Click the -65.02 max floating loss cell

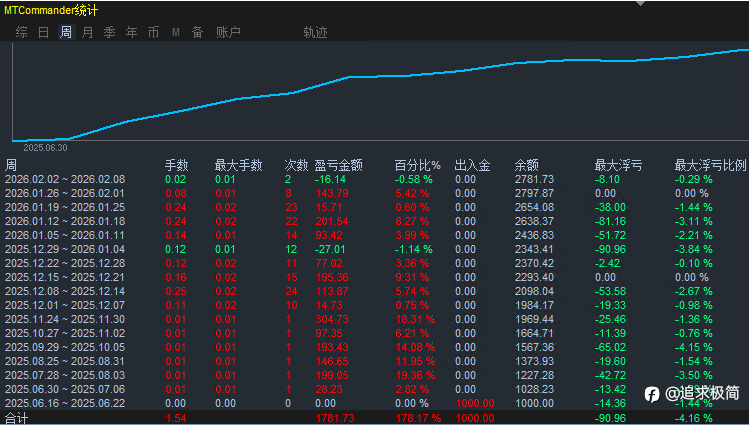[x=610, y=347]
